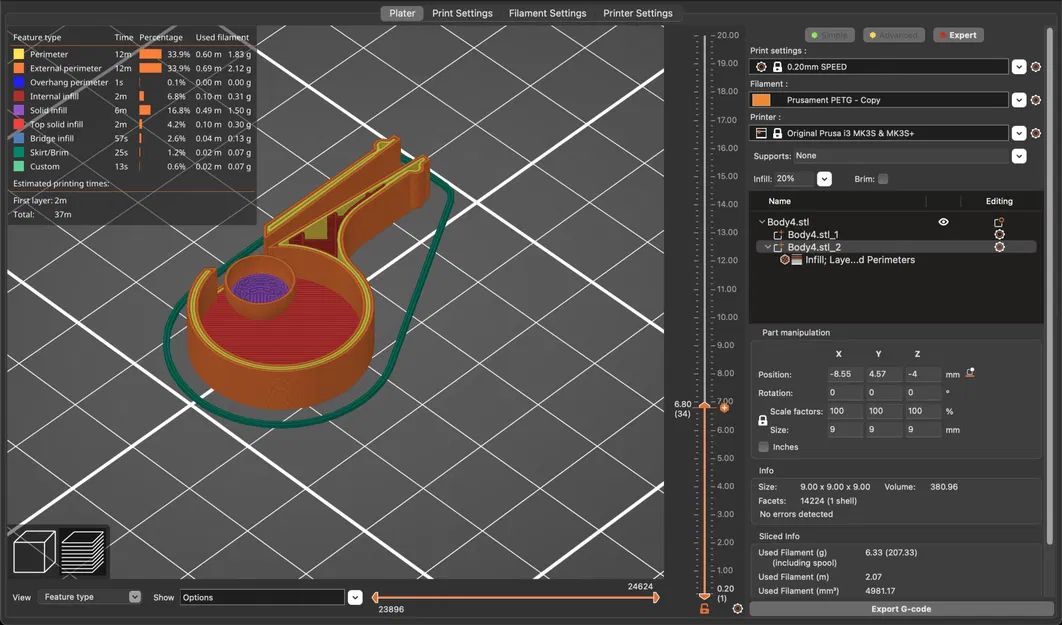The width and height of the screenshot is (1062, 625).
Task: Click the lock icon below the layer slider
Action: click(x=704, y=608)
